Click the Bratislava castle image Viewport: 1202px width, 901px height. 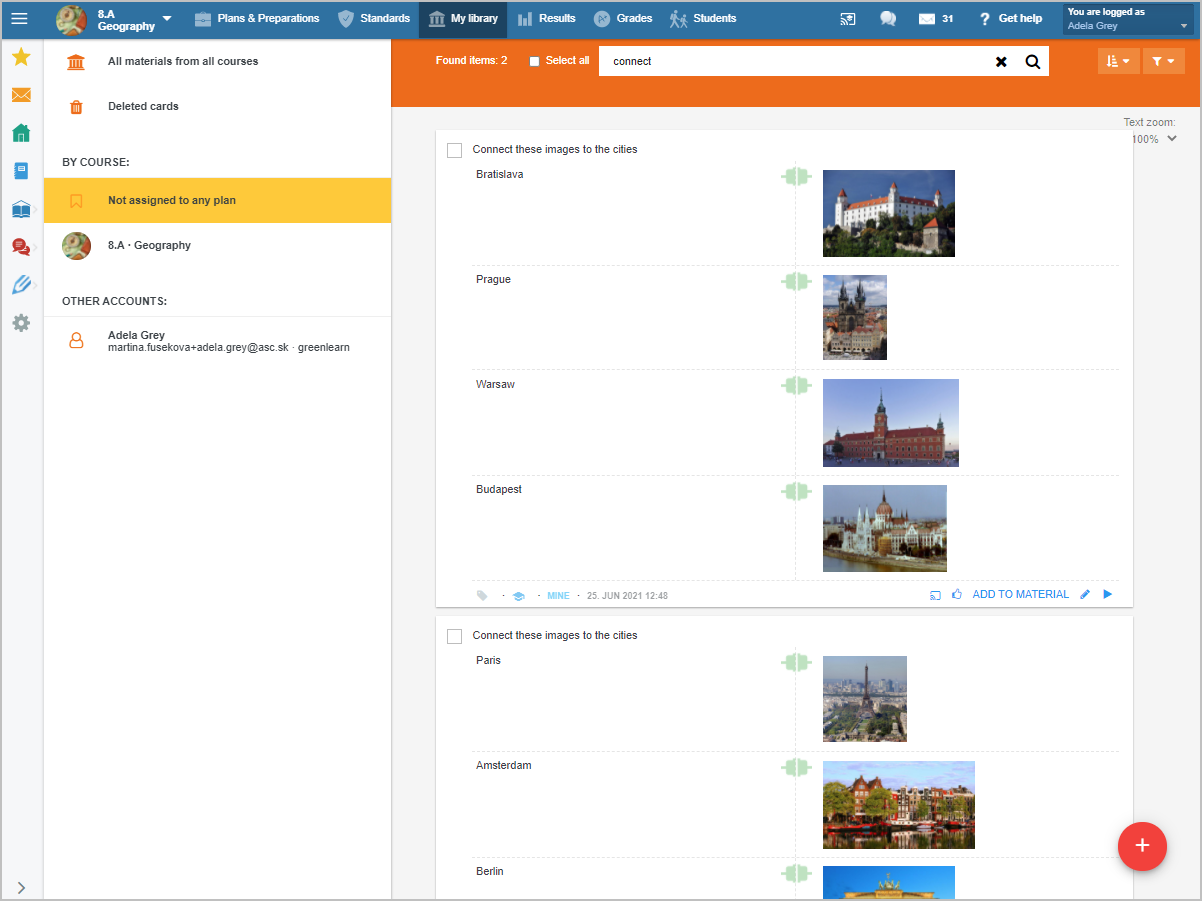(x=889, y=213)
